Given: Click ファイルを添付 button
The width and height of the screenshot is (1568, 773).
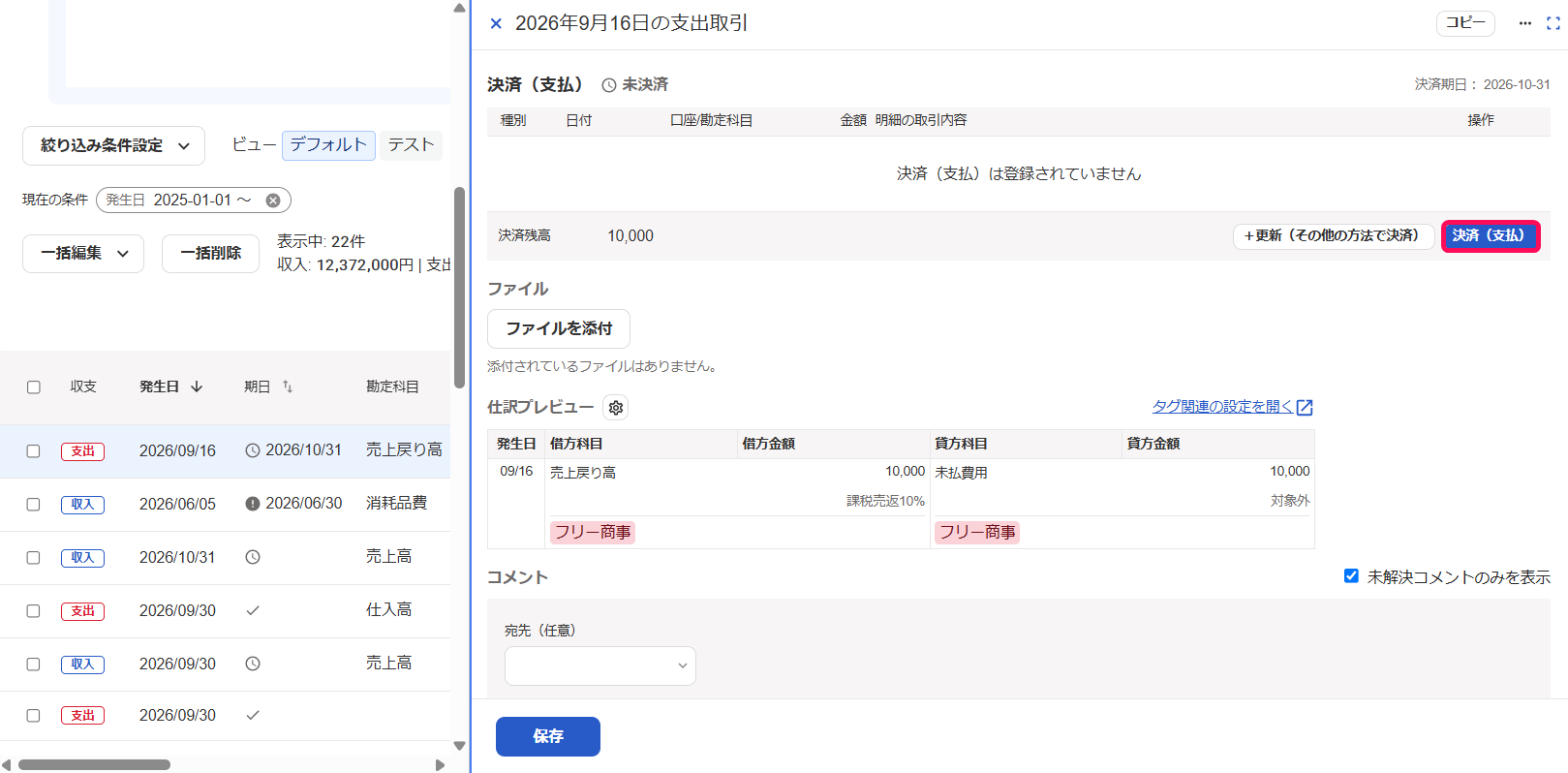Looking at the screenshot, I should 559,329.
